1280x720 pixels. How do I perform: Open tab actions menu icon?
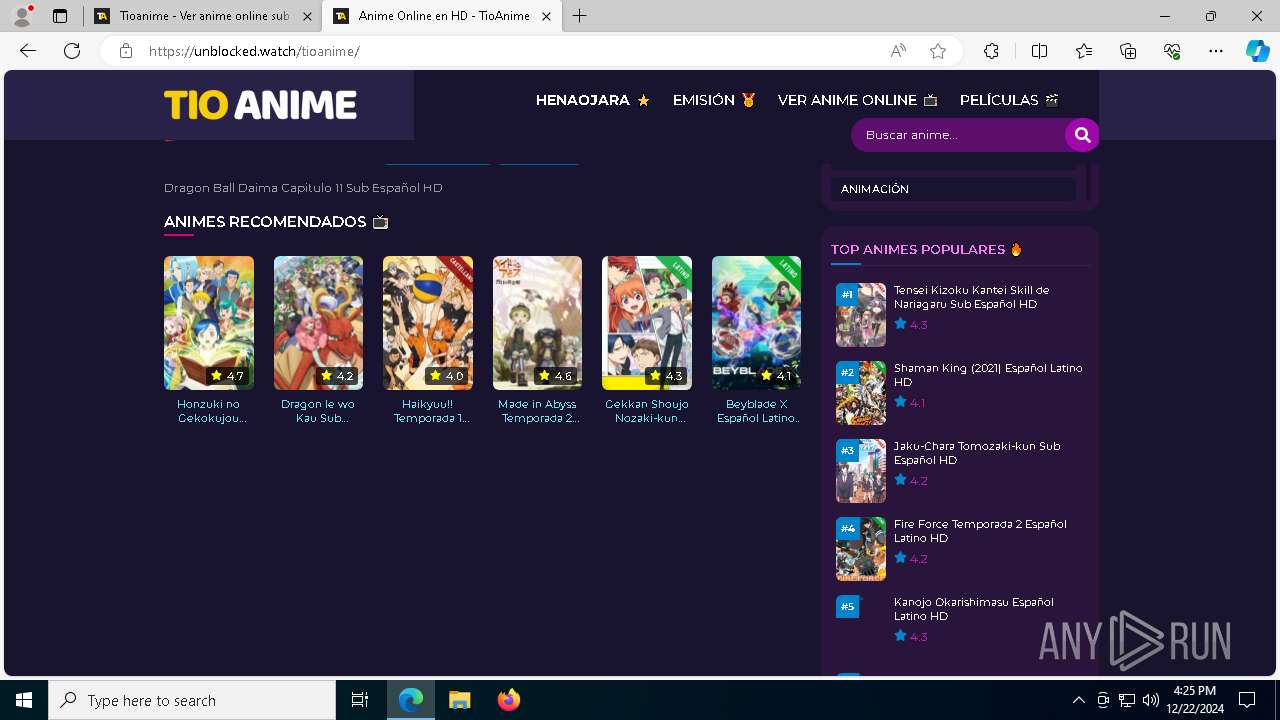pyautogui.click(x=60, y=16)
